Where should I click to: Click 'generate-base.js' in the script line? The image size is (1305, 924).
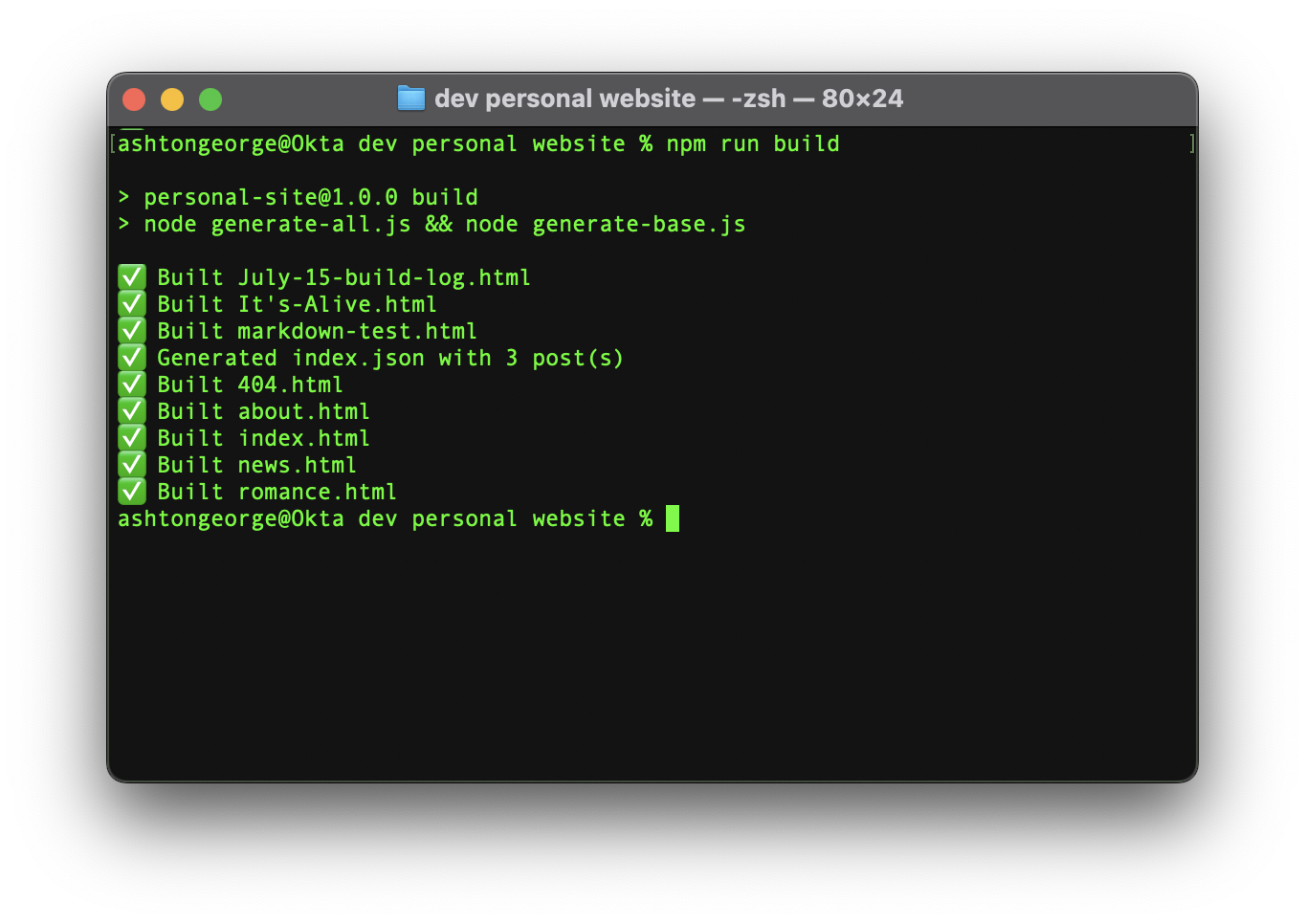coord(639,224)
